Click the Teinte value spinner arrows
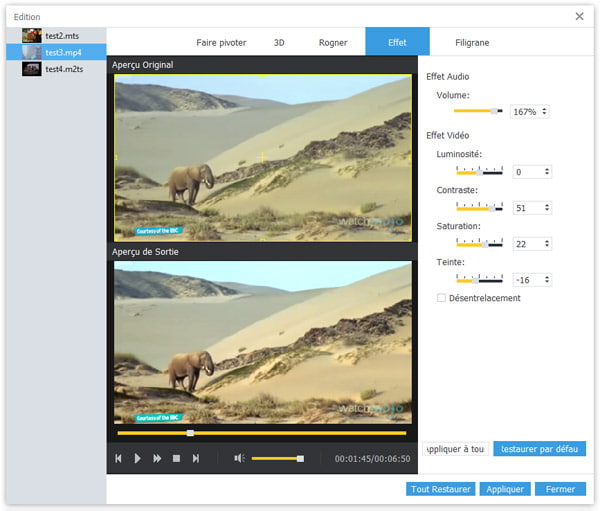The height and width of the screenshot is (511, 600). coord(546,280)
